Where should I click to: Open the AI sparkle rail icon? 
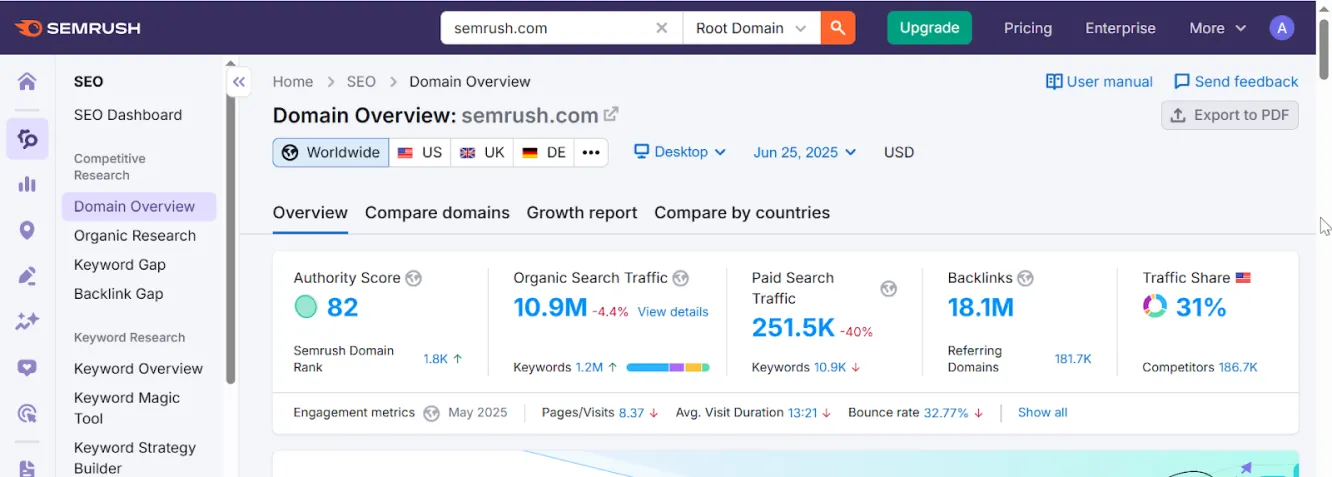coord(27,321)
